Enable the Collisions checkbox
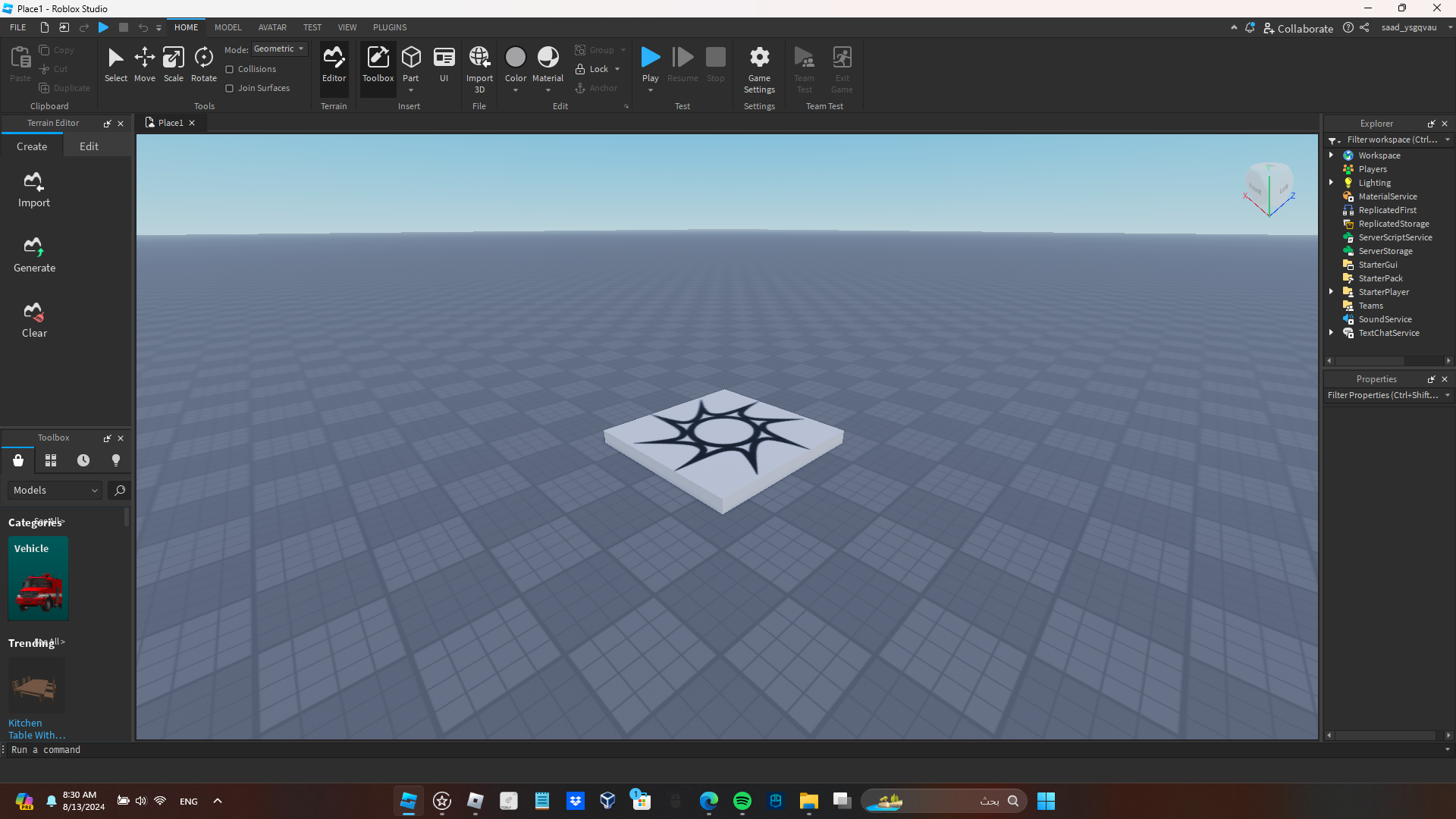The height and width of the screenshot is (819, 1456). pos(230,69)
